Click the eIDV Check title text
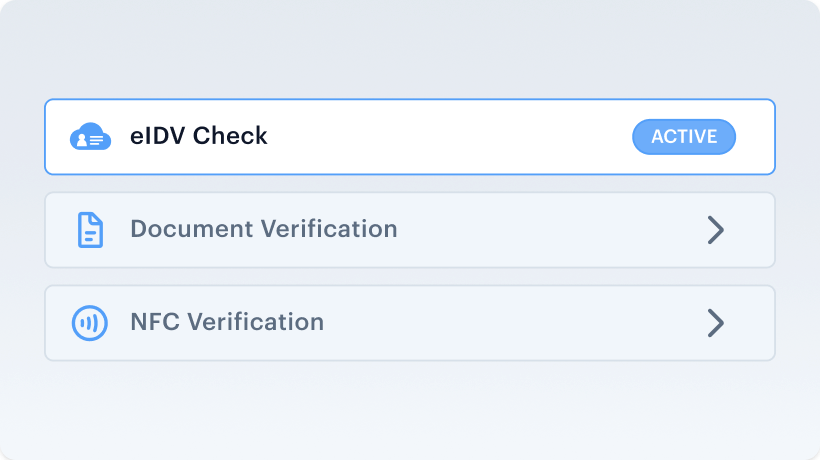Screen dimensions: 820x460 tap(199, 136)
